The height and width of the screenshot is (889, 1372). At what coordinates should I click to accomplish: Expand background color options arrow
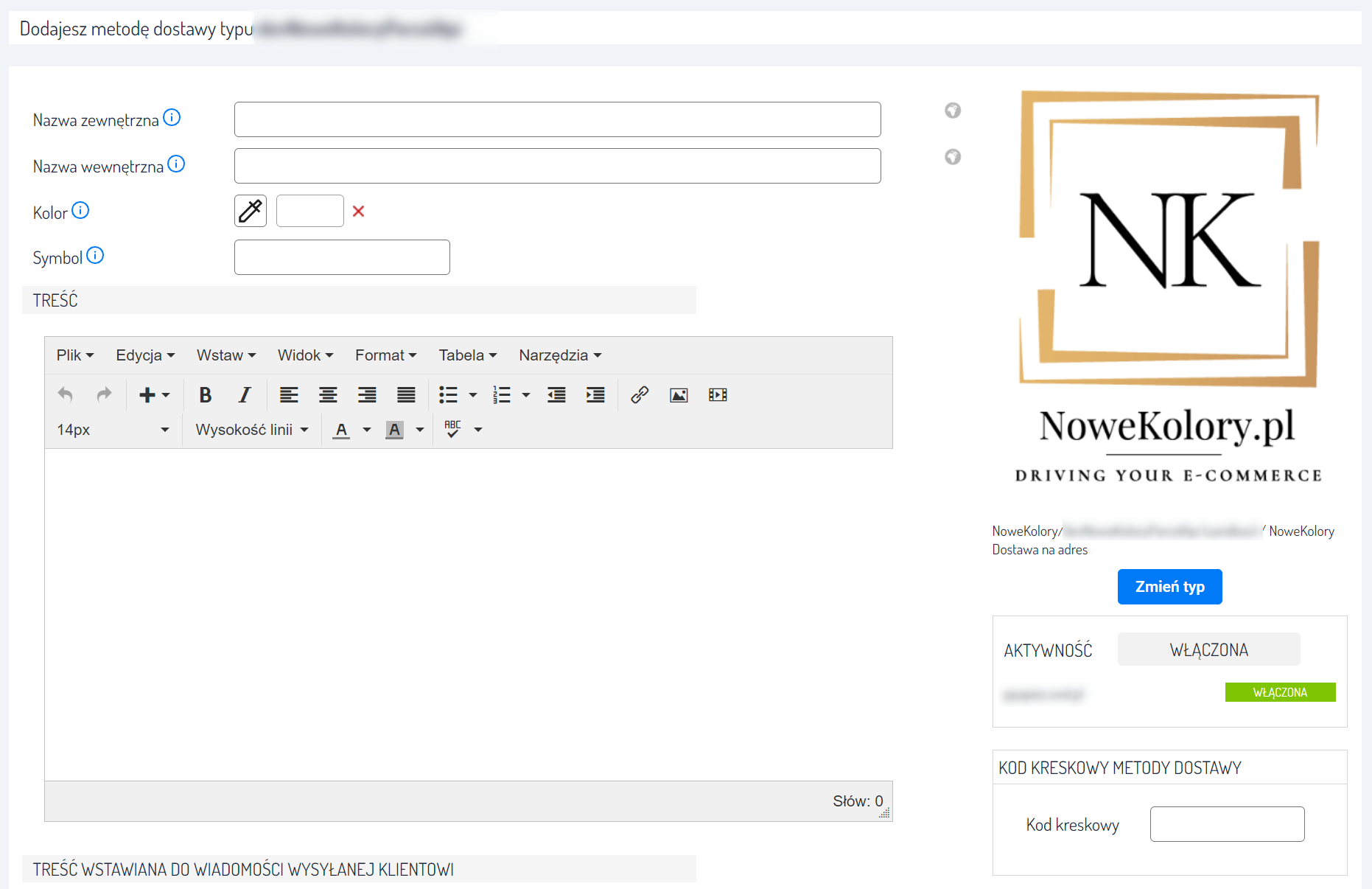420,430
